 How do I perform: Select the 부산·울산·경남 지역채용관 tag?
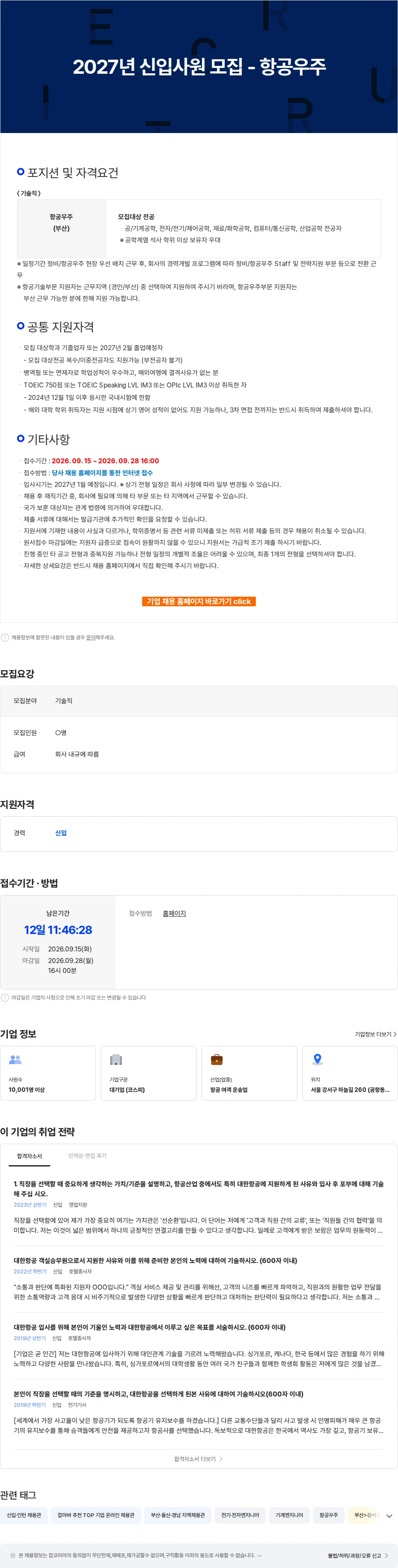(178, 1515)
